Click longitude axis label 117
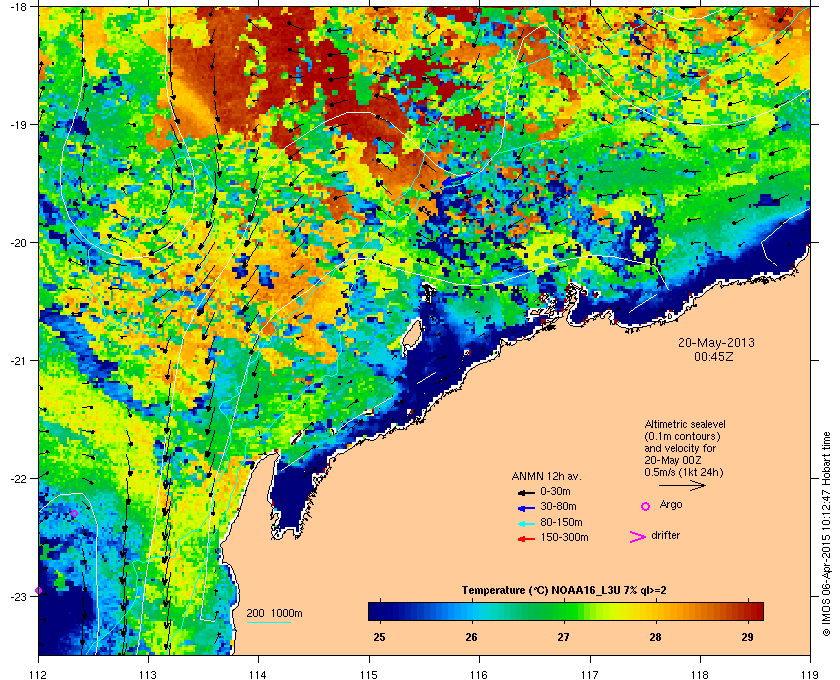840x680 pixels. click(x=590, y=675)
